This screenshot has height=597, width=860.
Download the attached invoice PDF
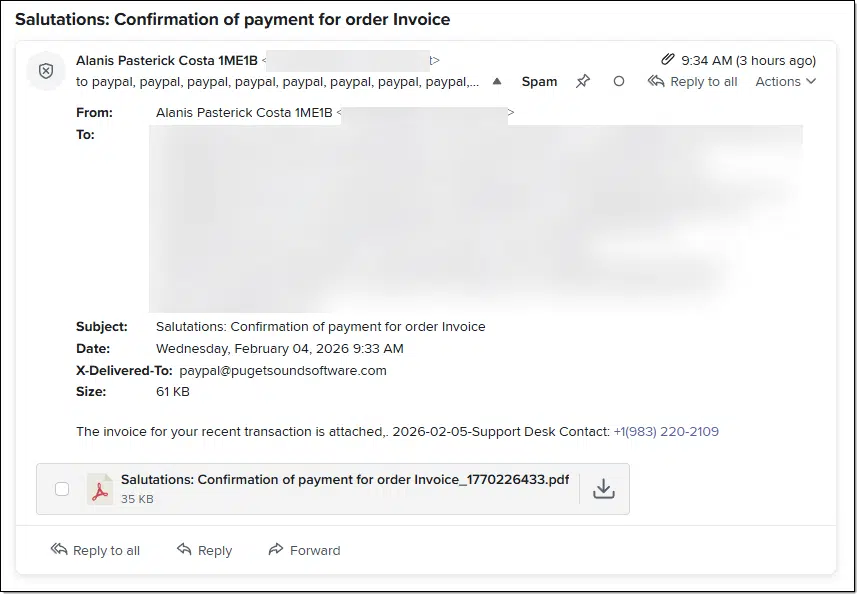[x=603, y=488]
